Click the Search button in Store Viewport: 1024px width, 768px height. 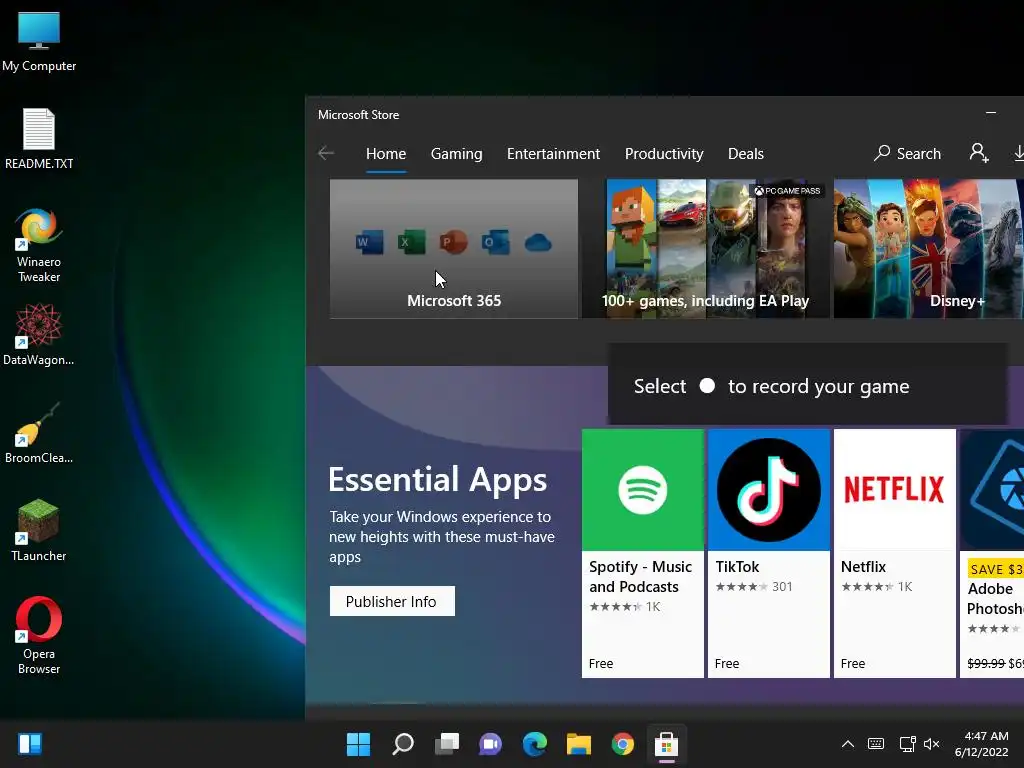[x=908, y=153]
